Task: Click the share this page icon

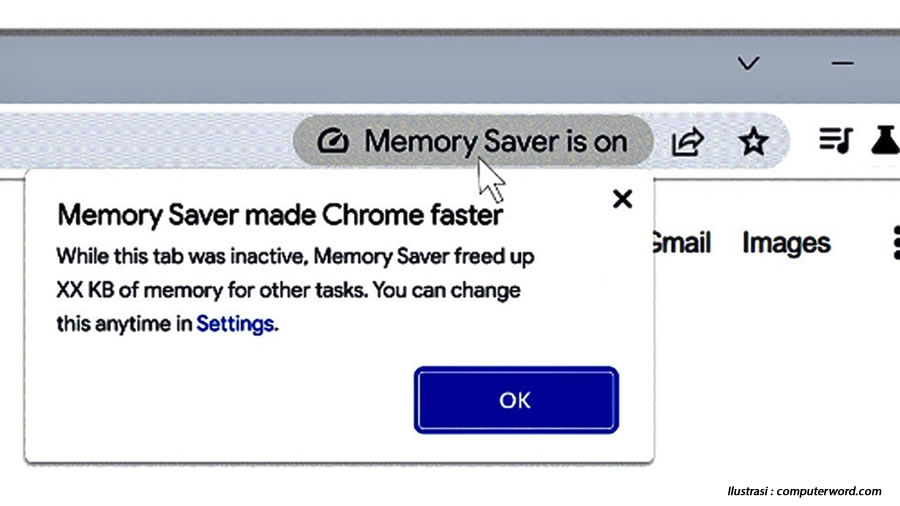Action: [687, 141]
